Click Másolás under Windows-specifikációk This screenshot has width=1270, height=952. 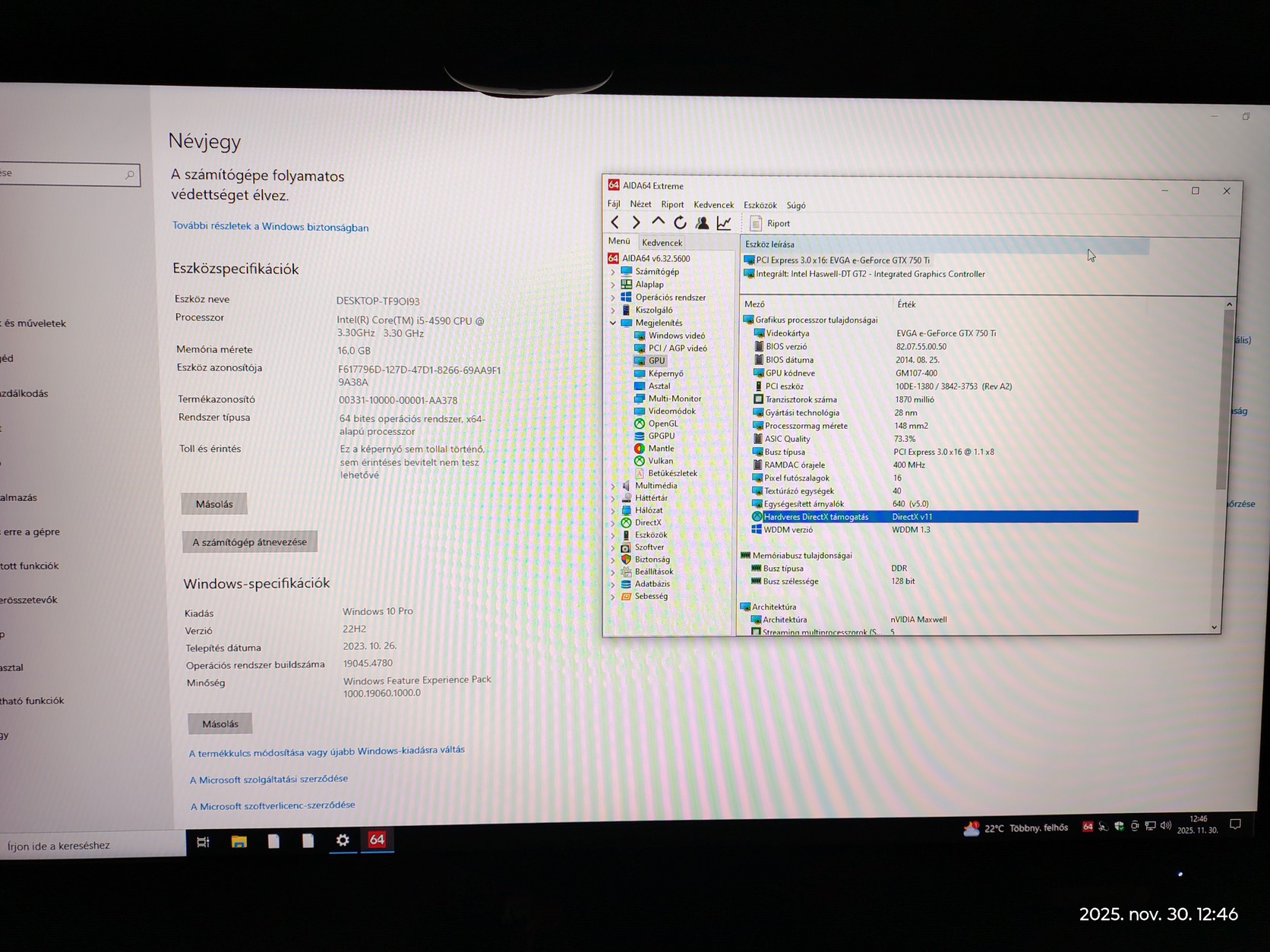[x=220, y=724]
